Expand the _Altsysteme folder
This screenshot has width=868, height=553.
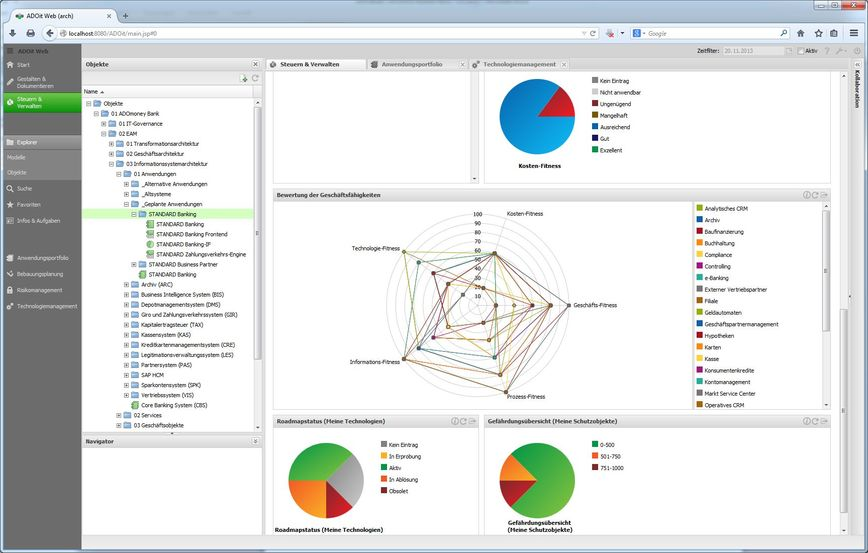click(x=126, y=194)
